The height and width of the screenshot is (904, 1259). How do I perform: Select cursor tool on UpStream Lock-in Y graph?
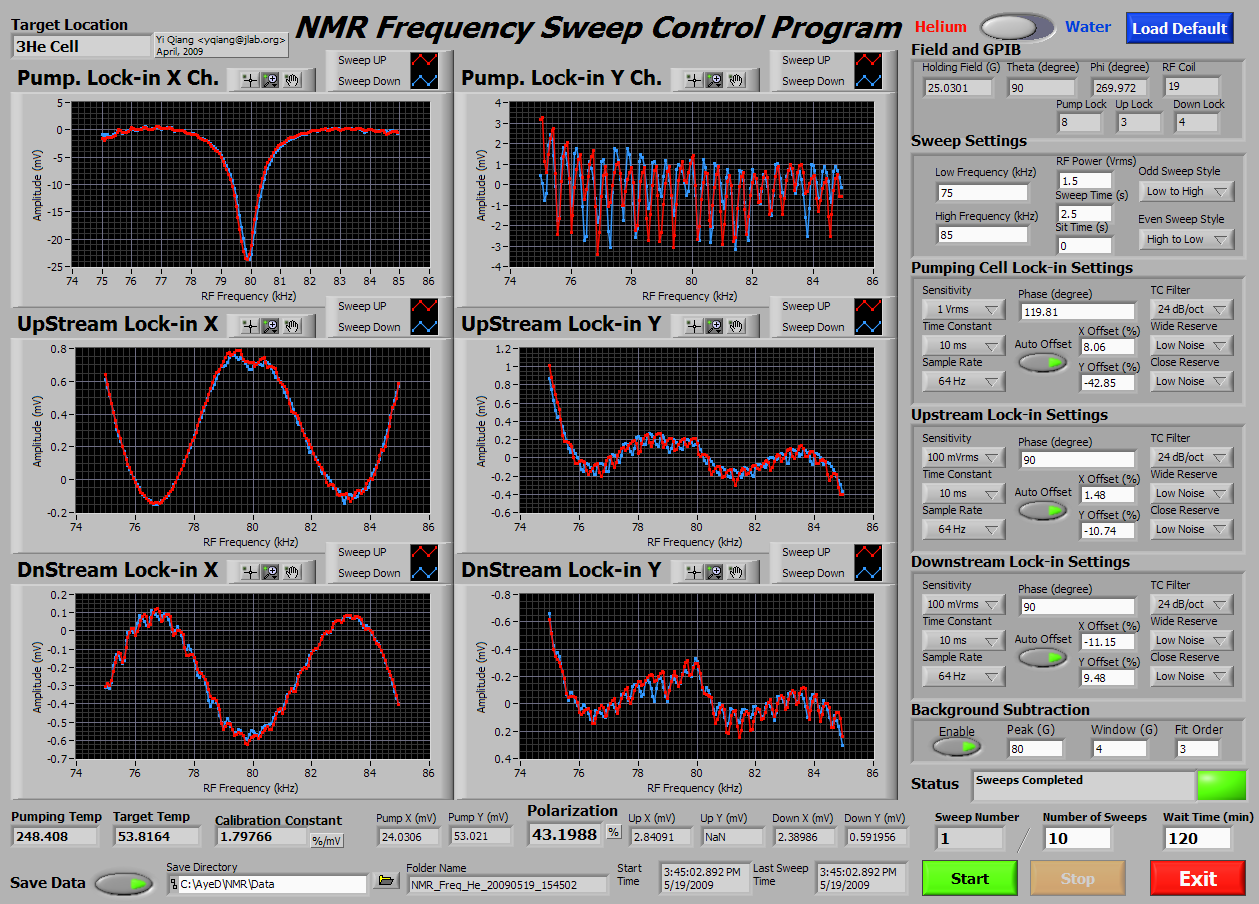click(x=692, y=326)
